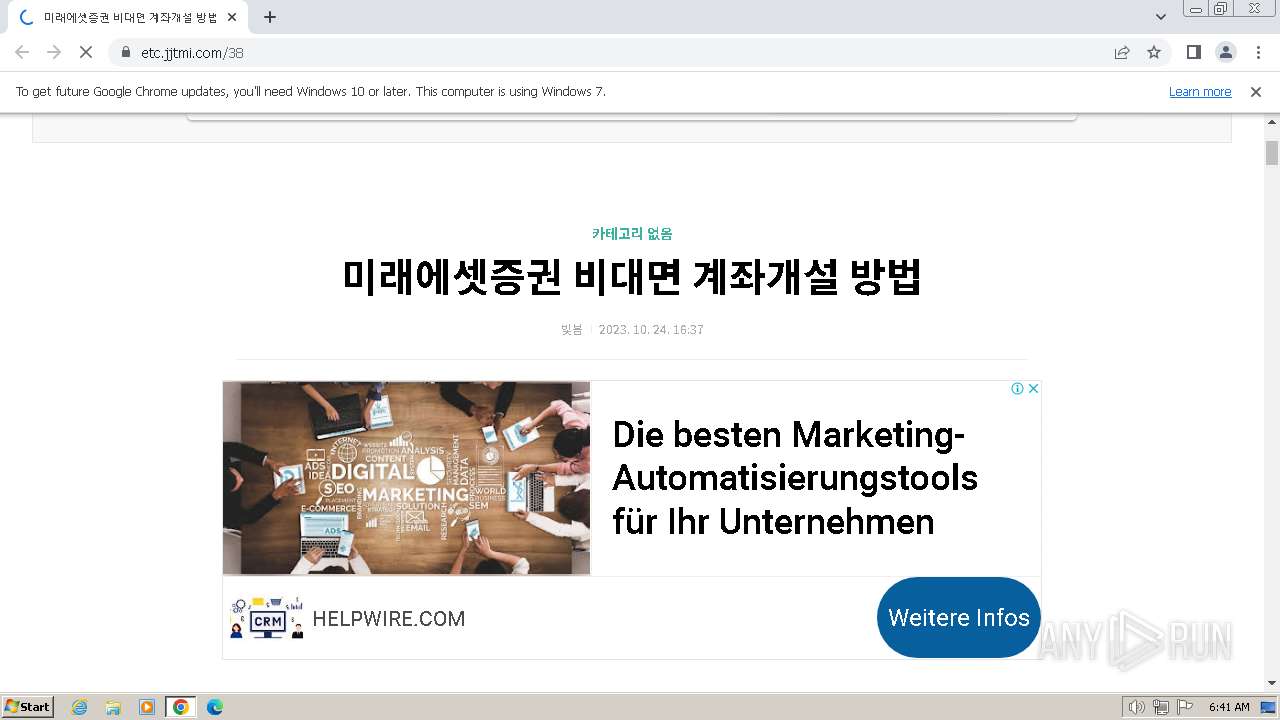Open the network tray icon
Screen dimensions: 1280x720
pyautogui.click(x=1161, y=707)
